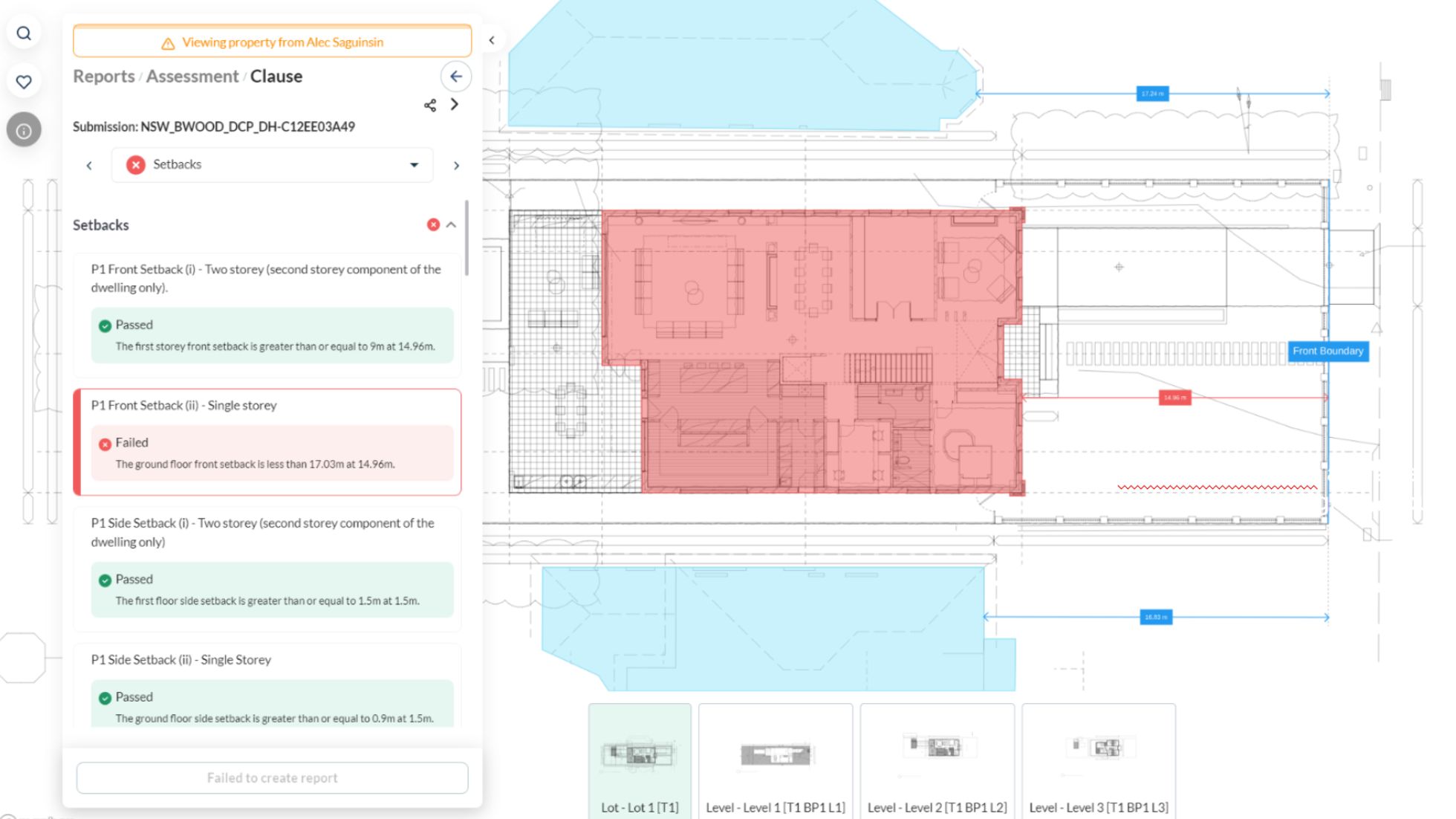Viewport: 1456px width, 819px height.
Task: Click the share icon below Clause header
Action: [x=430, y=105]
